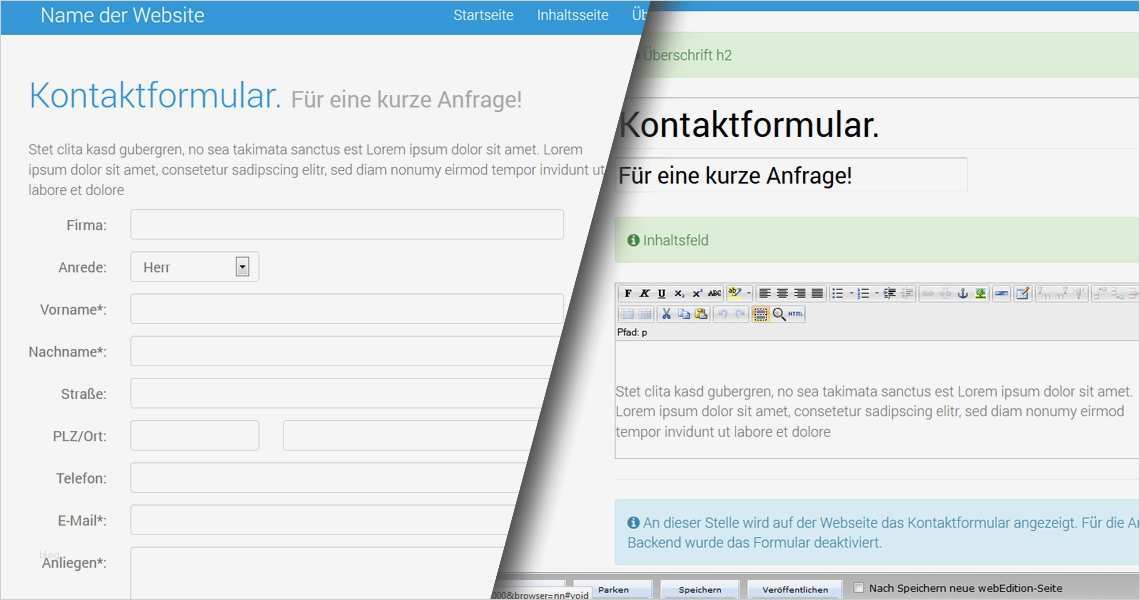This screenshot has height=600, width=1140.
Task: Click the edit notepad-with-pencil icon
Action: (1023, 293)
